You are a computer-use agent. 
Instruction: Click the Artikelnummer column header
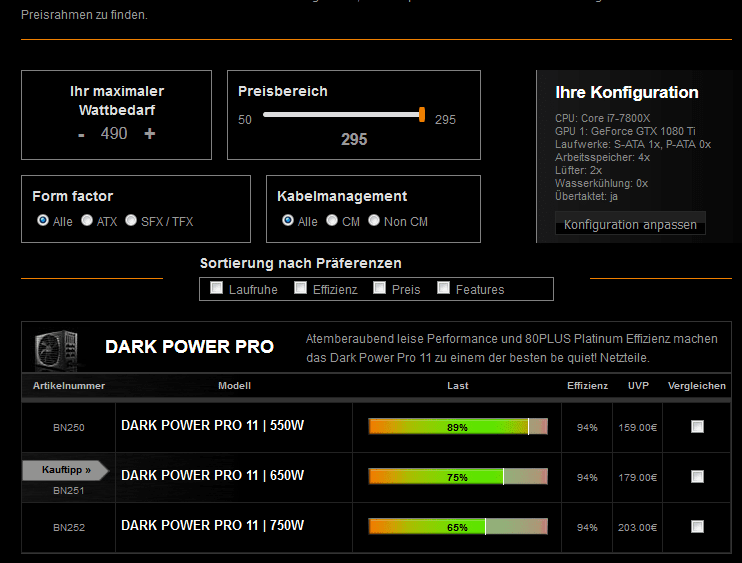click(69, 386)
